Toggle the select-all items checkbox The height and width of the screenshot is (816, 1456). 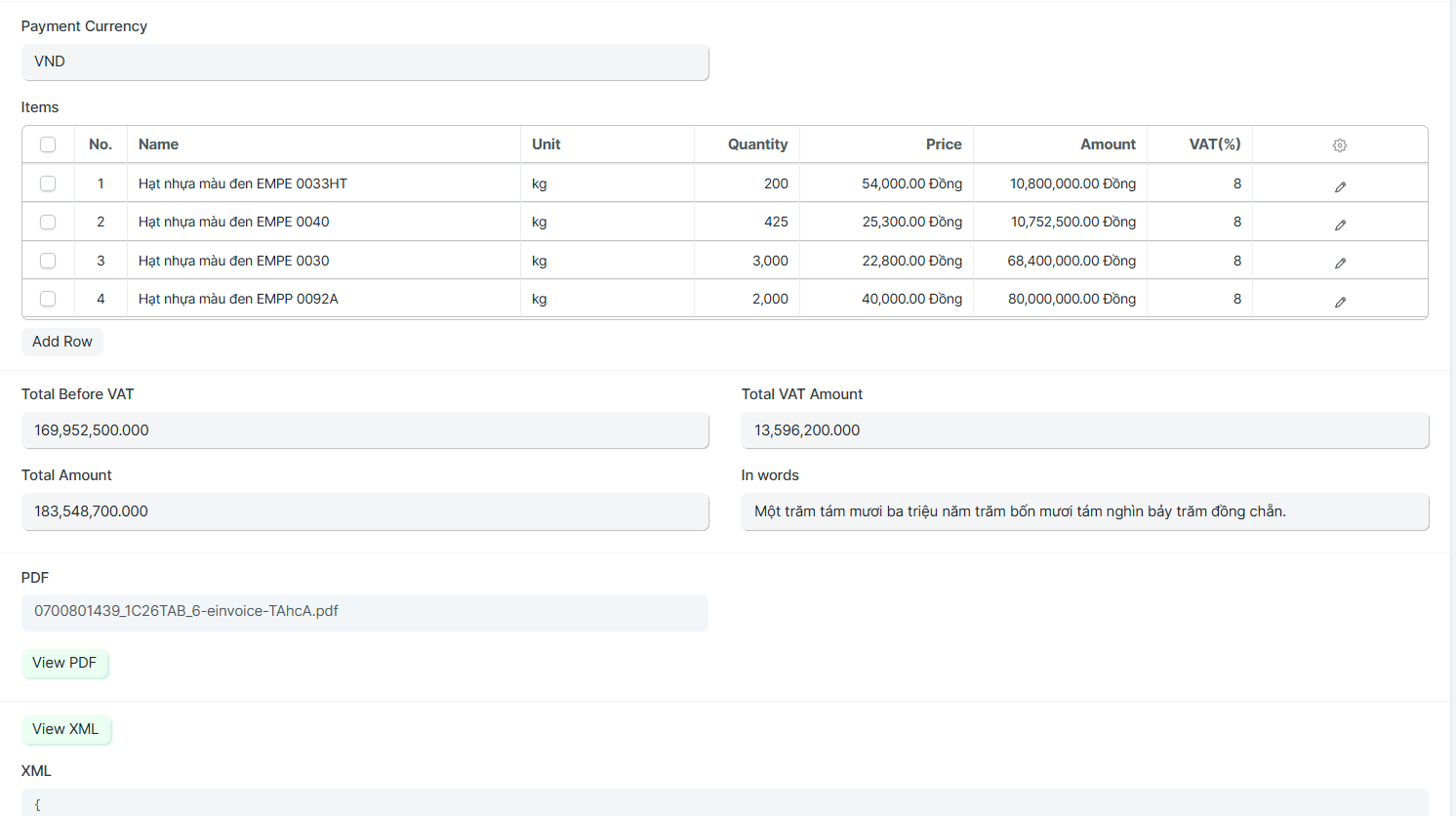click(x=48, y=144)
